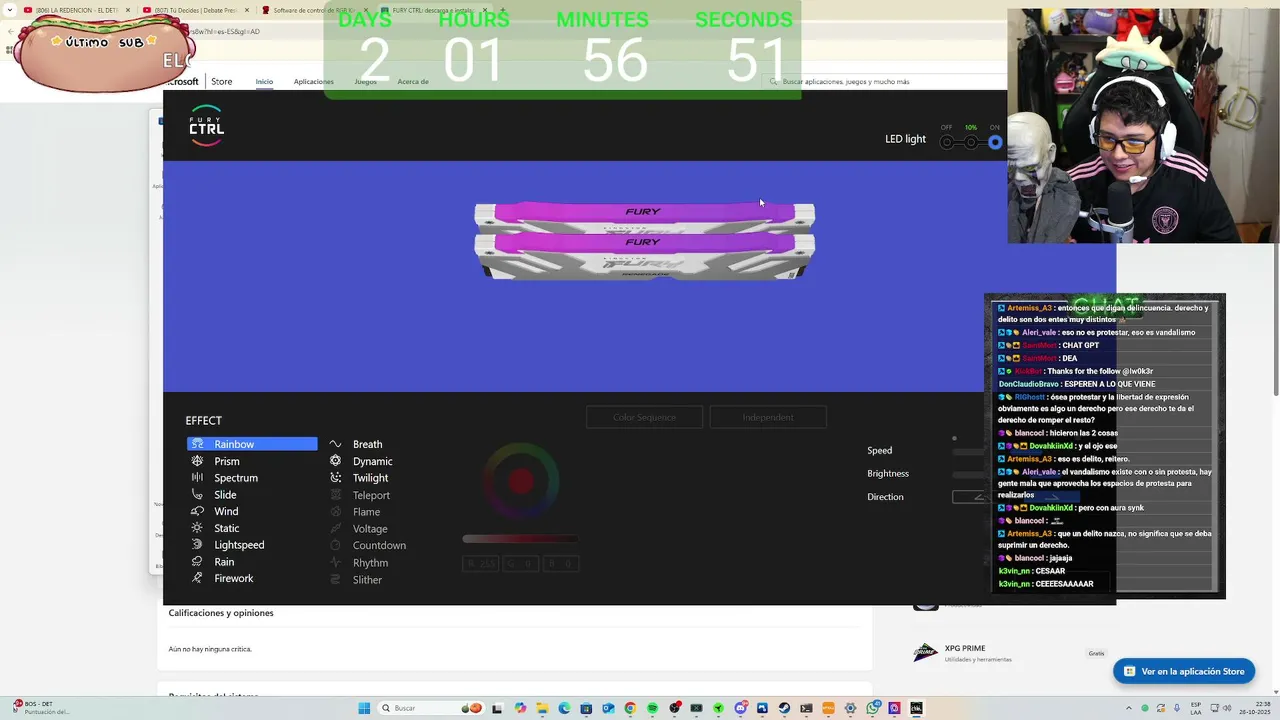This screenshot has width=1280, height=720.
Task: Click the color gradient bar
Action: coord(520,539)
